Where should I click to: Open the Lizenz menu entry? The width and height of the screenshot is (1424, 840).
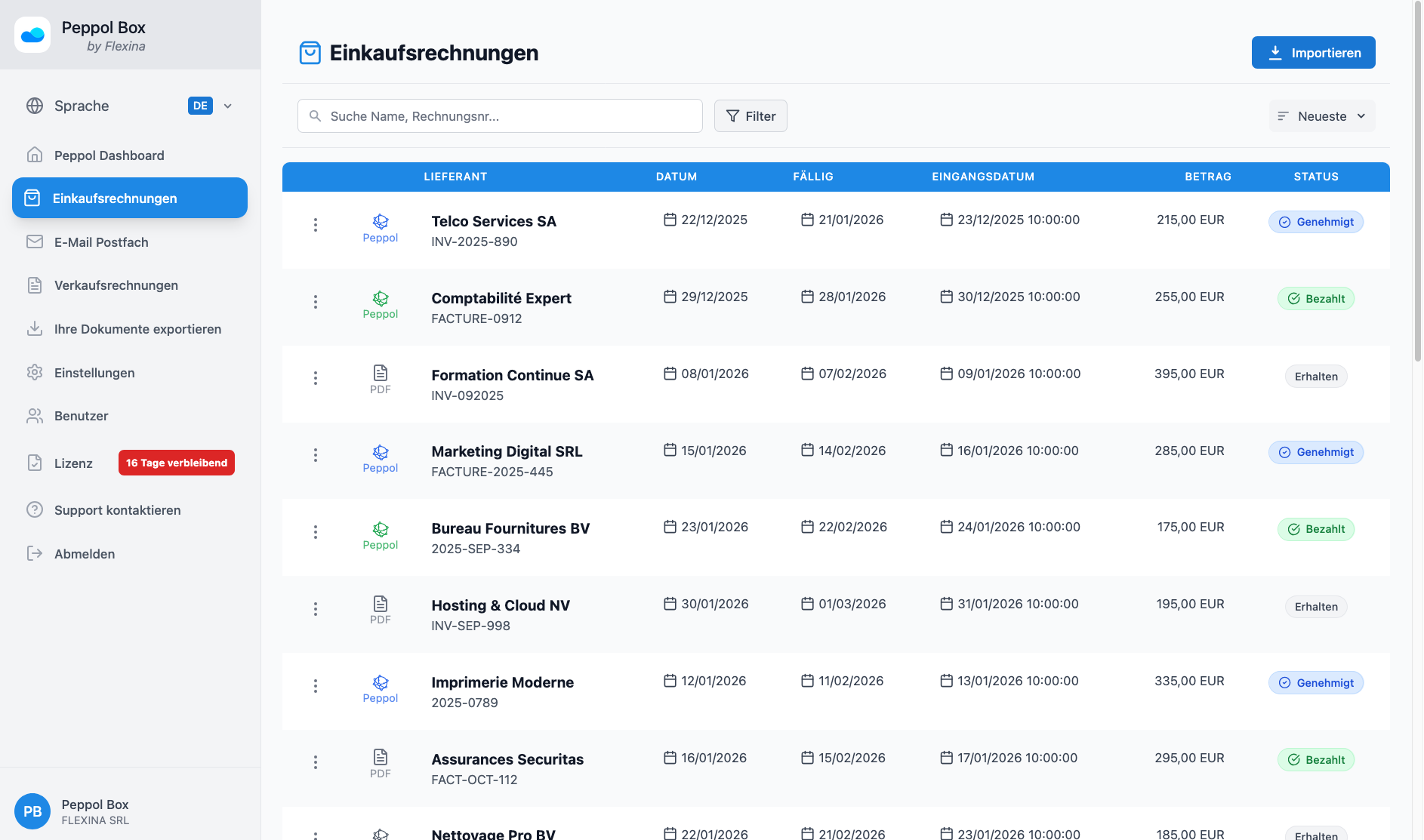coord(72,463)
